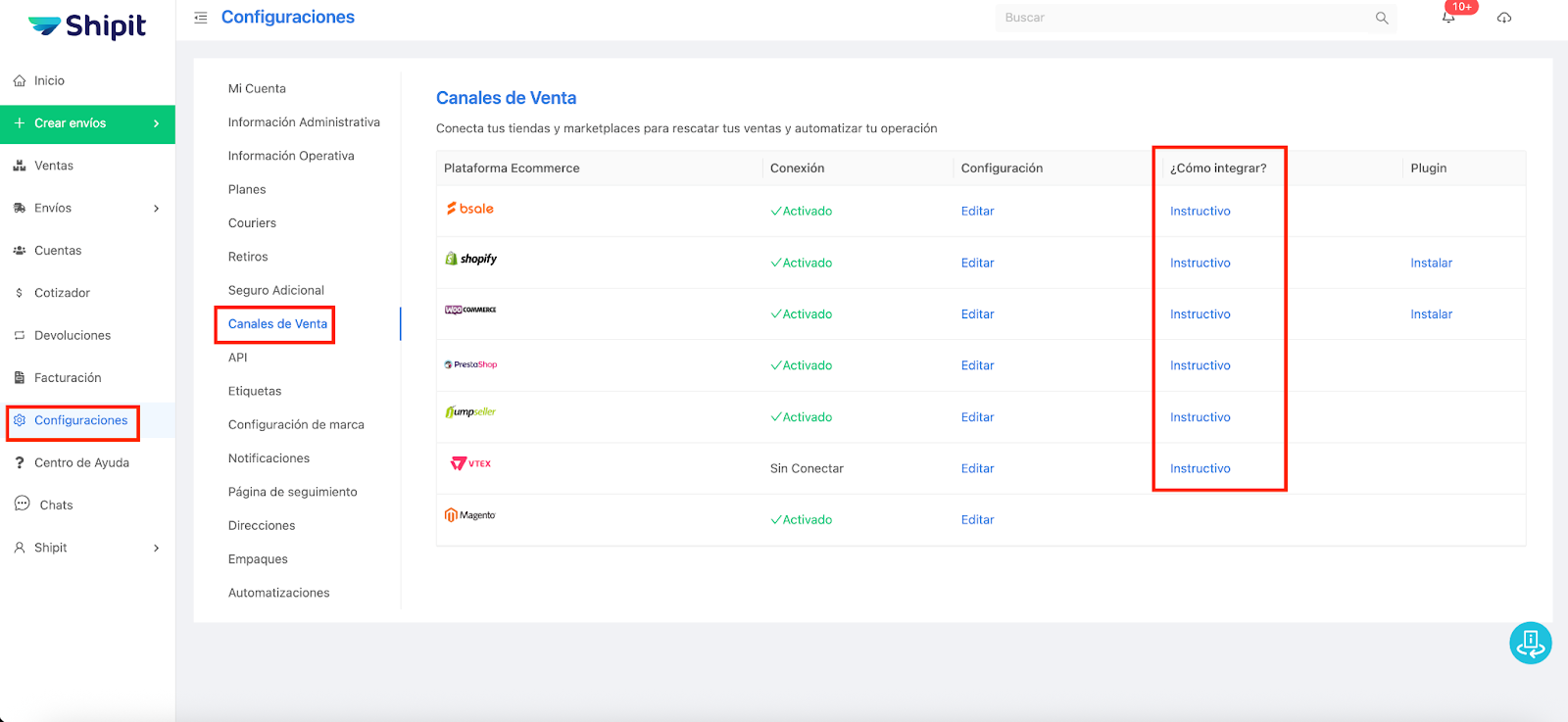
Task: Click the notification bell icon
Action: [x=1447, y=18]
